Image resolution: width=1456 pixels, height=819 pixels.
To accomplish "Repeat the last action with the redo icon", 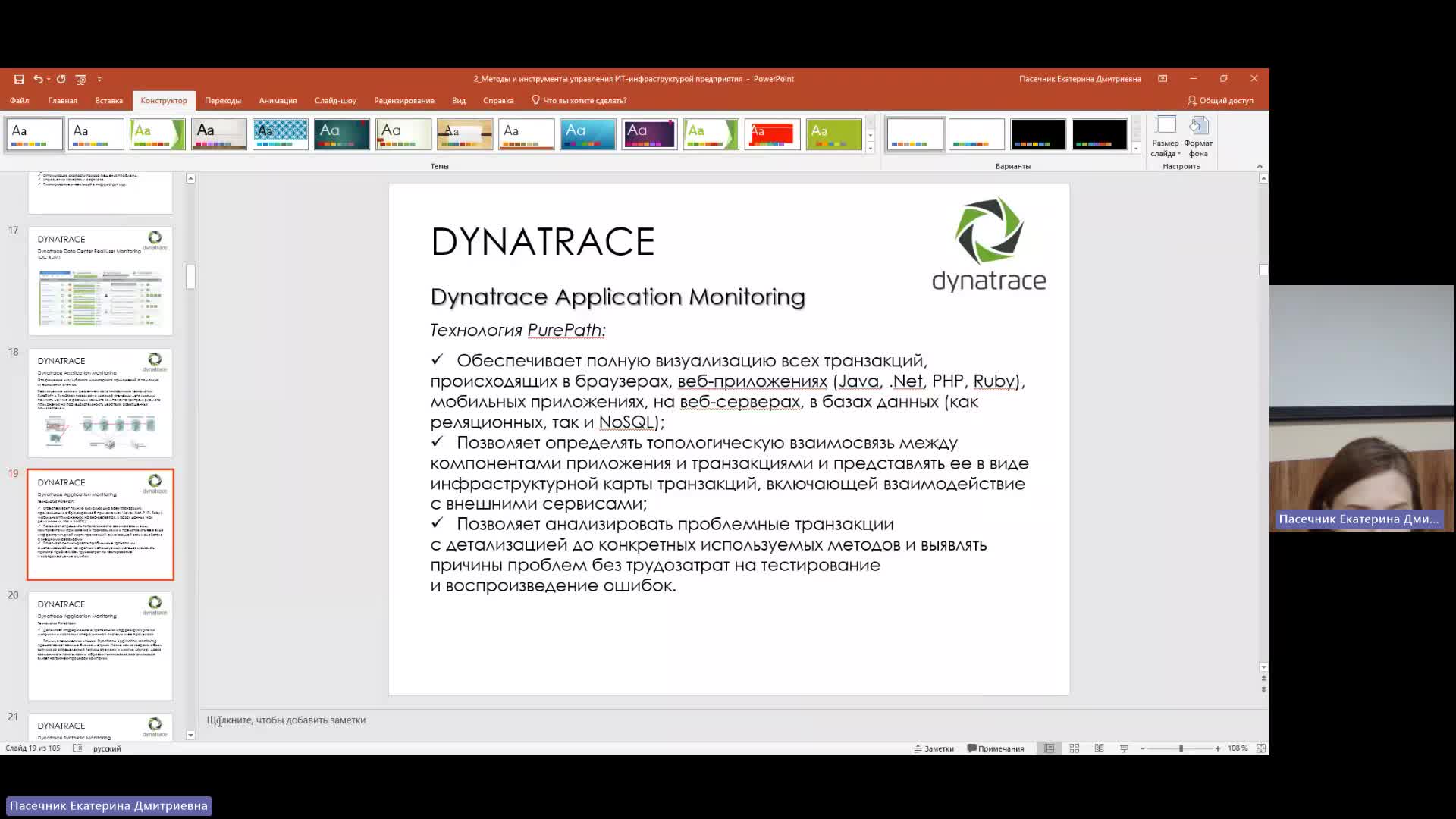I will [x=61, y=79].
